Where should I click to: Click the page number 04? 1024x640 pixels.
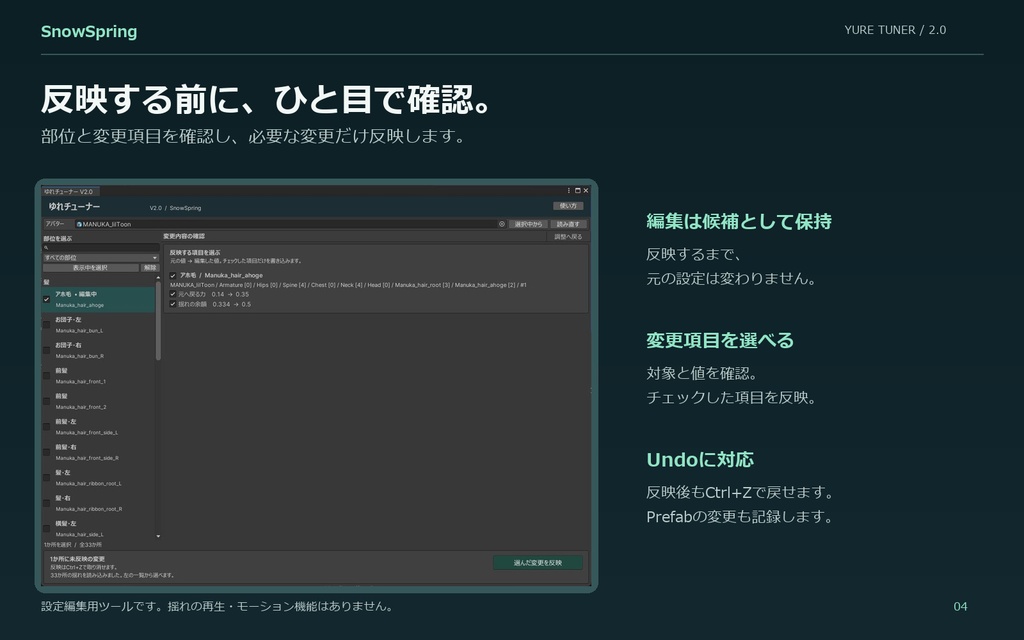(x=960, y=607)
